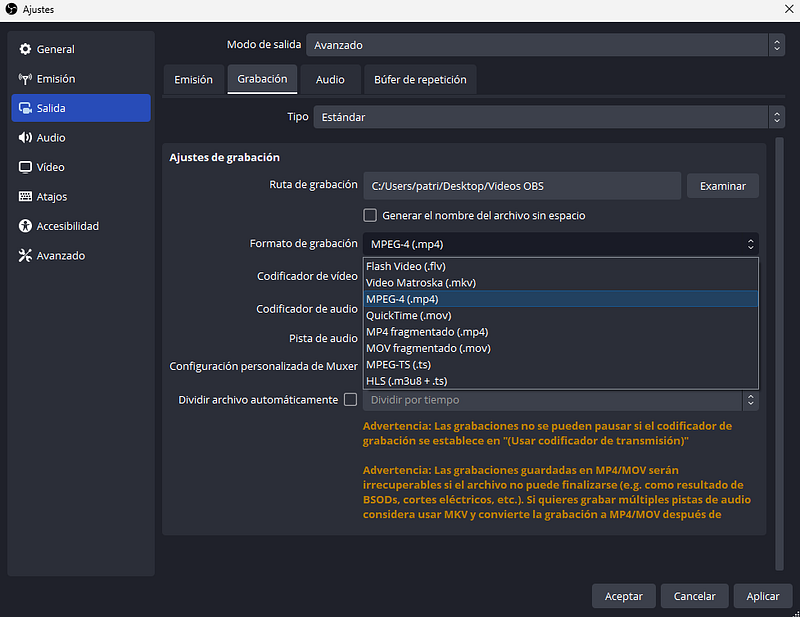Select MPEG-TS (.ts) format

click(561, 364)
